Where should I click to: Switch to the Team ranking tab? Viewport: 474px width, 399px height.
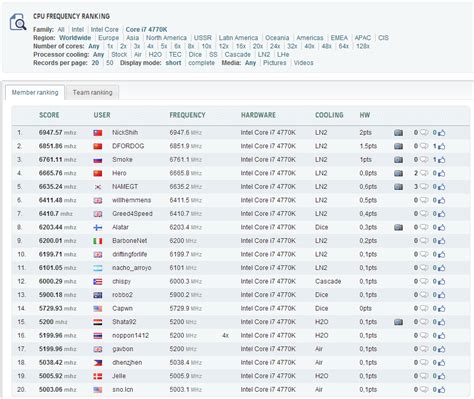pyautogui.click(x=92, y=92)
